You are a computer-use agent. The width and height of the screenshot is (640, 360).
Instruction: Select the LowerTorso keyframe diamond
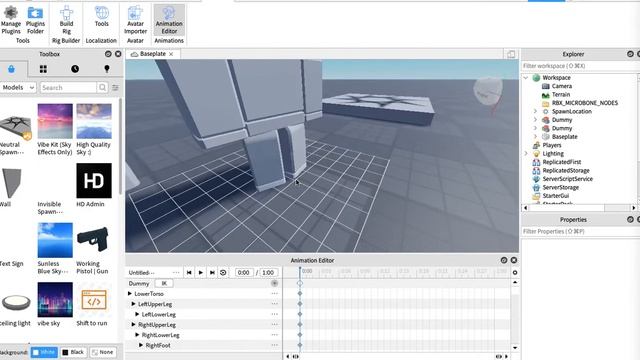tap(300, 294)
